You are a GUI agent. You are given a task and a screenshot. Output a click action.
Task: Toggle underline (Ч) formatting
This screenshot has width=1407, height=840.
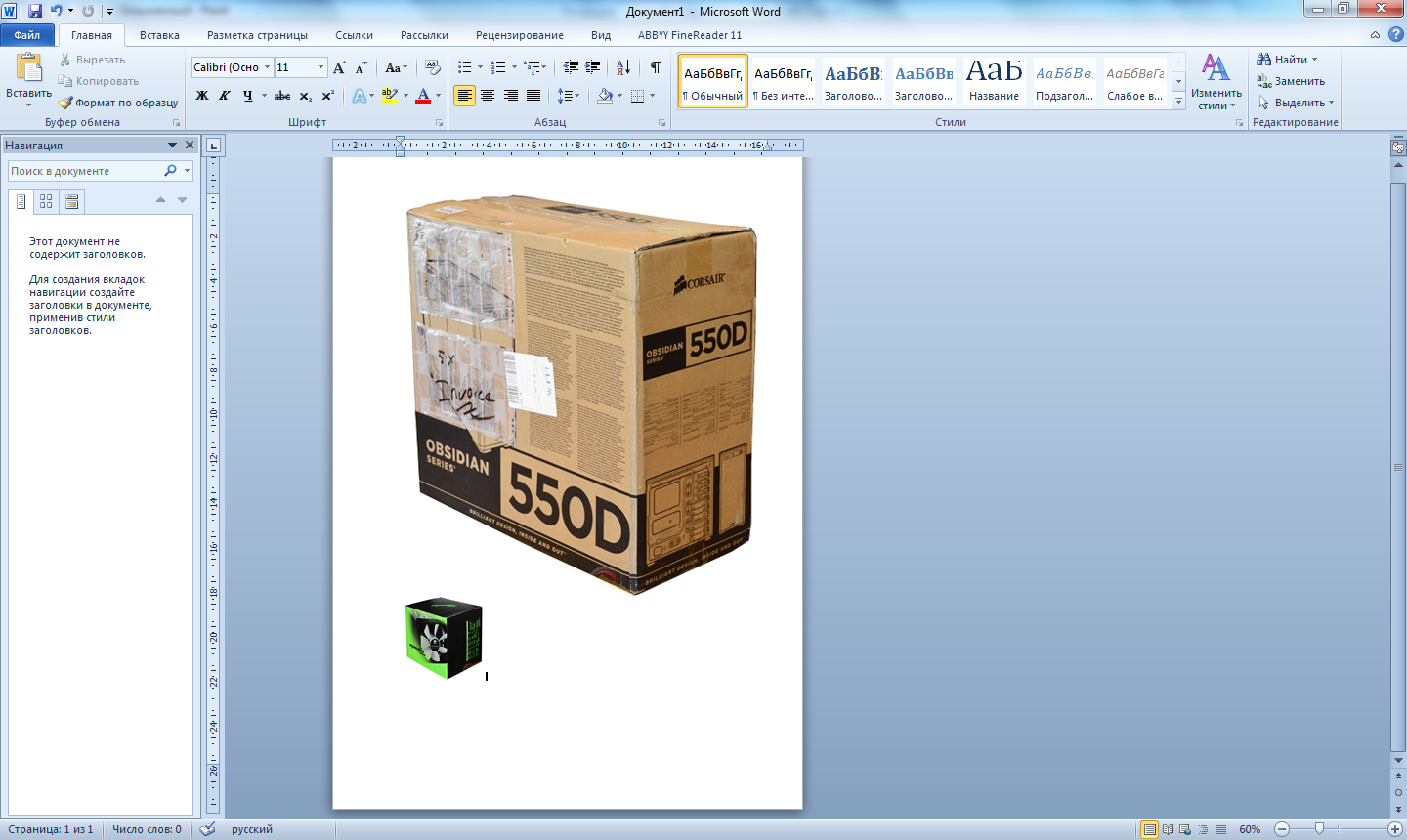247,96
